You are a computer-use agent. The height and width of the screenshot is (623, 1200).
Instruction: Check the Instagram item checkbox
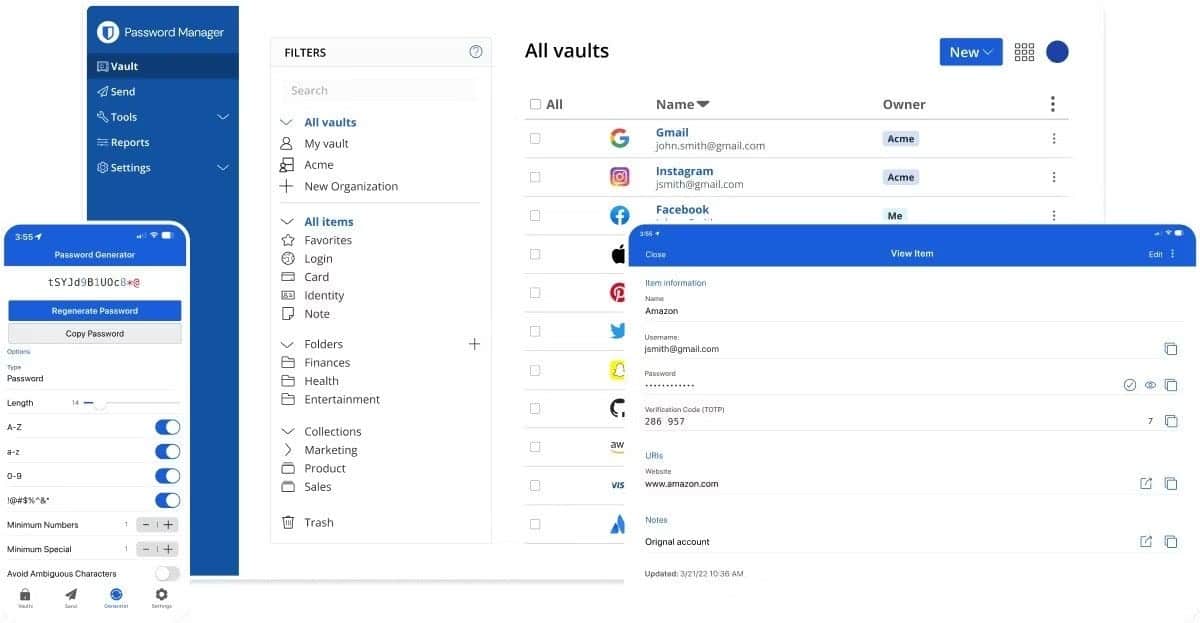pyautogui.click(x=535, y=177)
